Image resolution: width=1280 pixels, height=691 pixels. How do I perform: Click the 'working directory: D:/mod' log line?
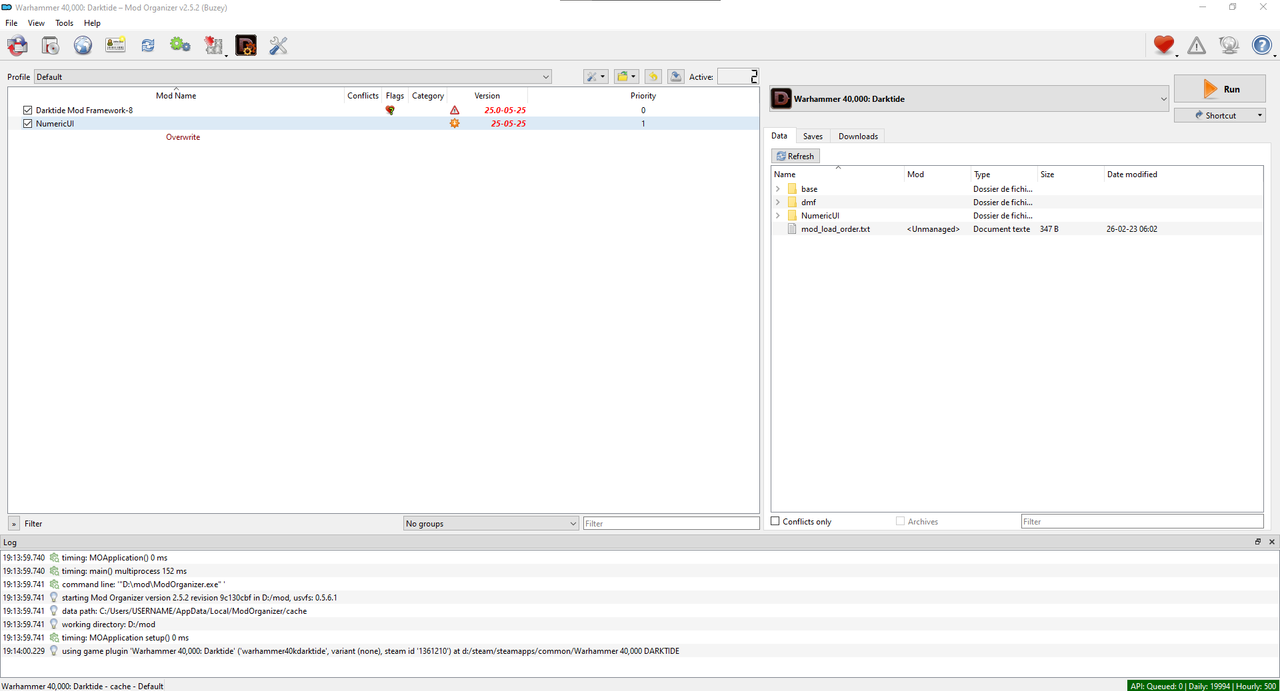pos(109,624)
